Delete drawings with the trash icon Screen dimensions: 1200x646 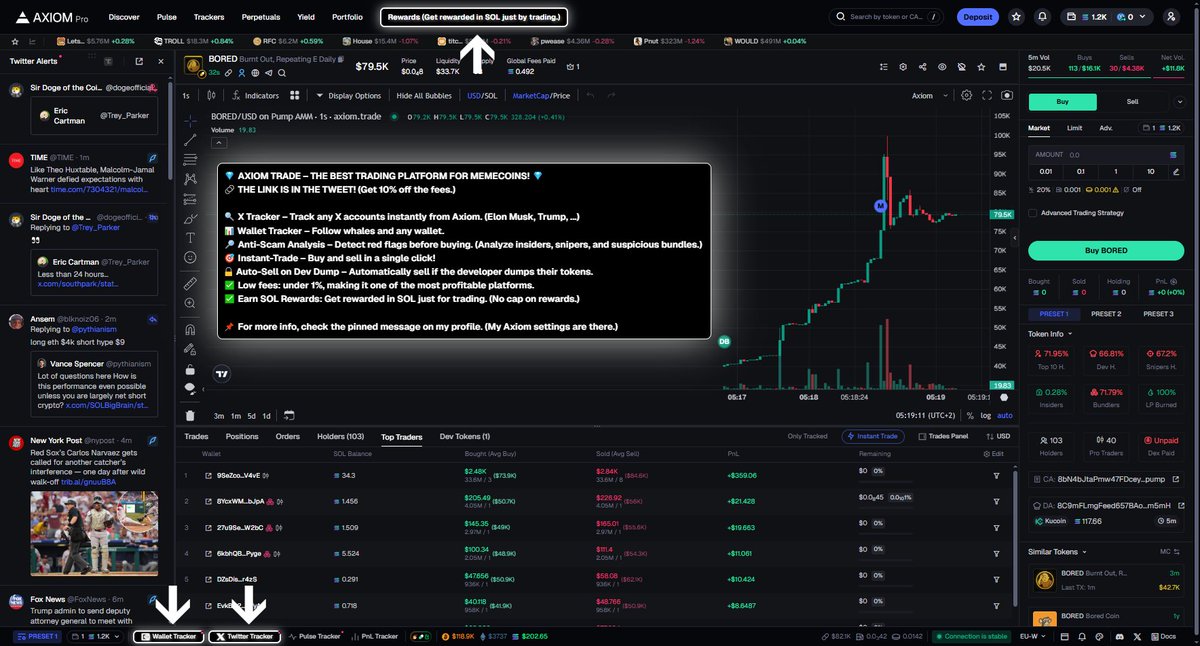(x=190, y=415)
